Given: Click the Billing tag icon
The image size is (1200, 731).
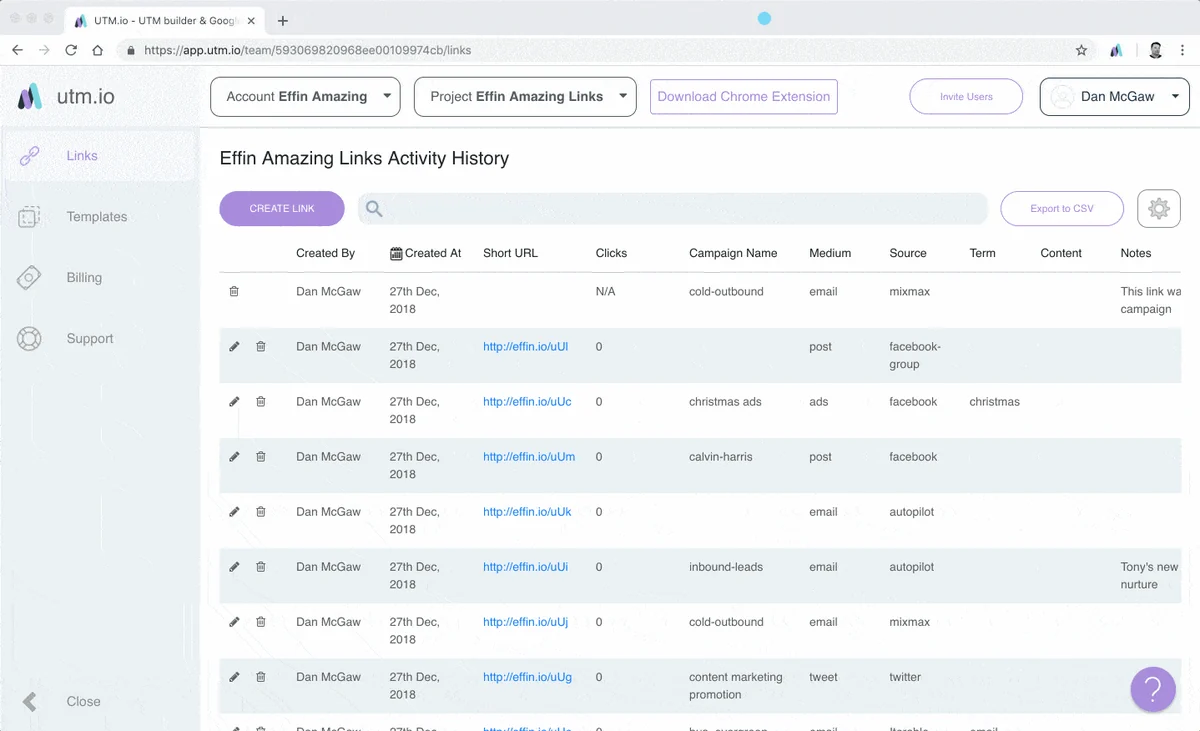Looking at the screenshot, I should 29,278.
